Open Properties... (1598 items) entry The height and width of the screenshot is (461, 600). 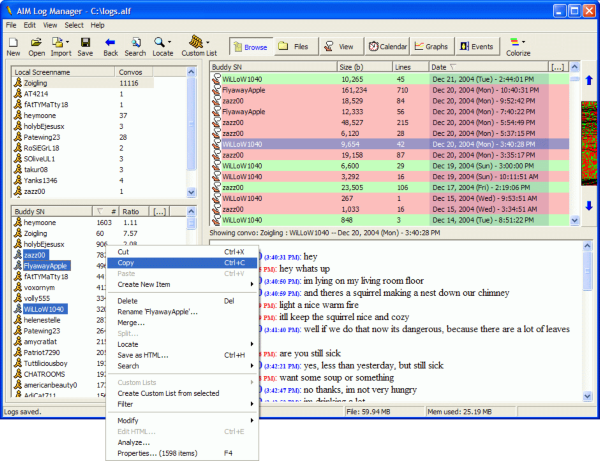click(x=182, y=453)
